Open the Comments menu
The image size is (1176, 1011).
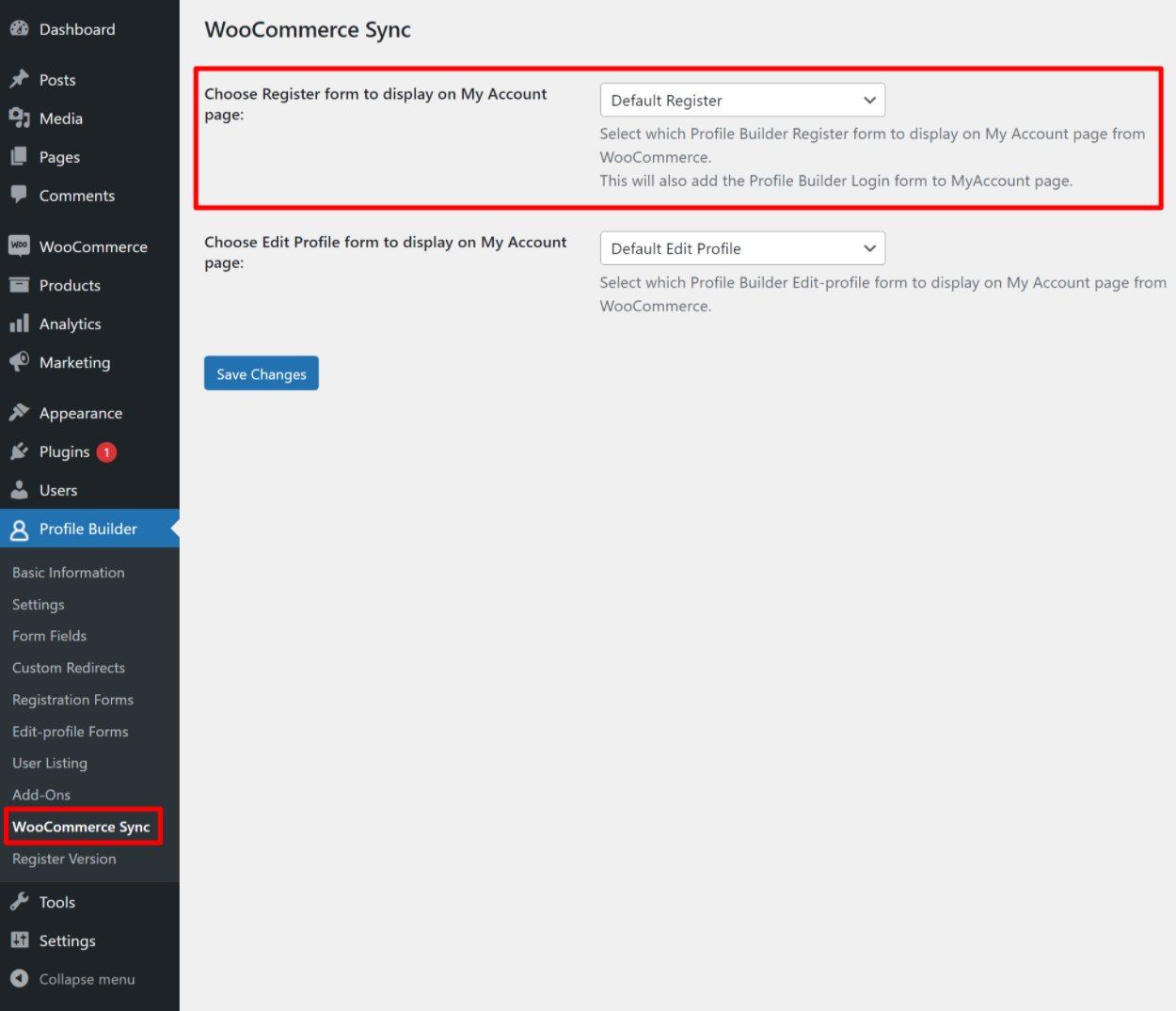(x=89, y=196)
